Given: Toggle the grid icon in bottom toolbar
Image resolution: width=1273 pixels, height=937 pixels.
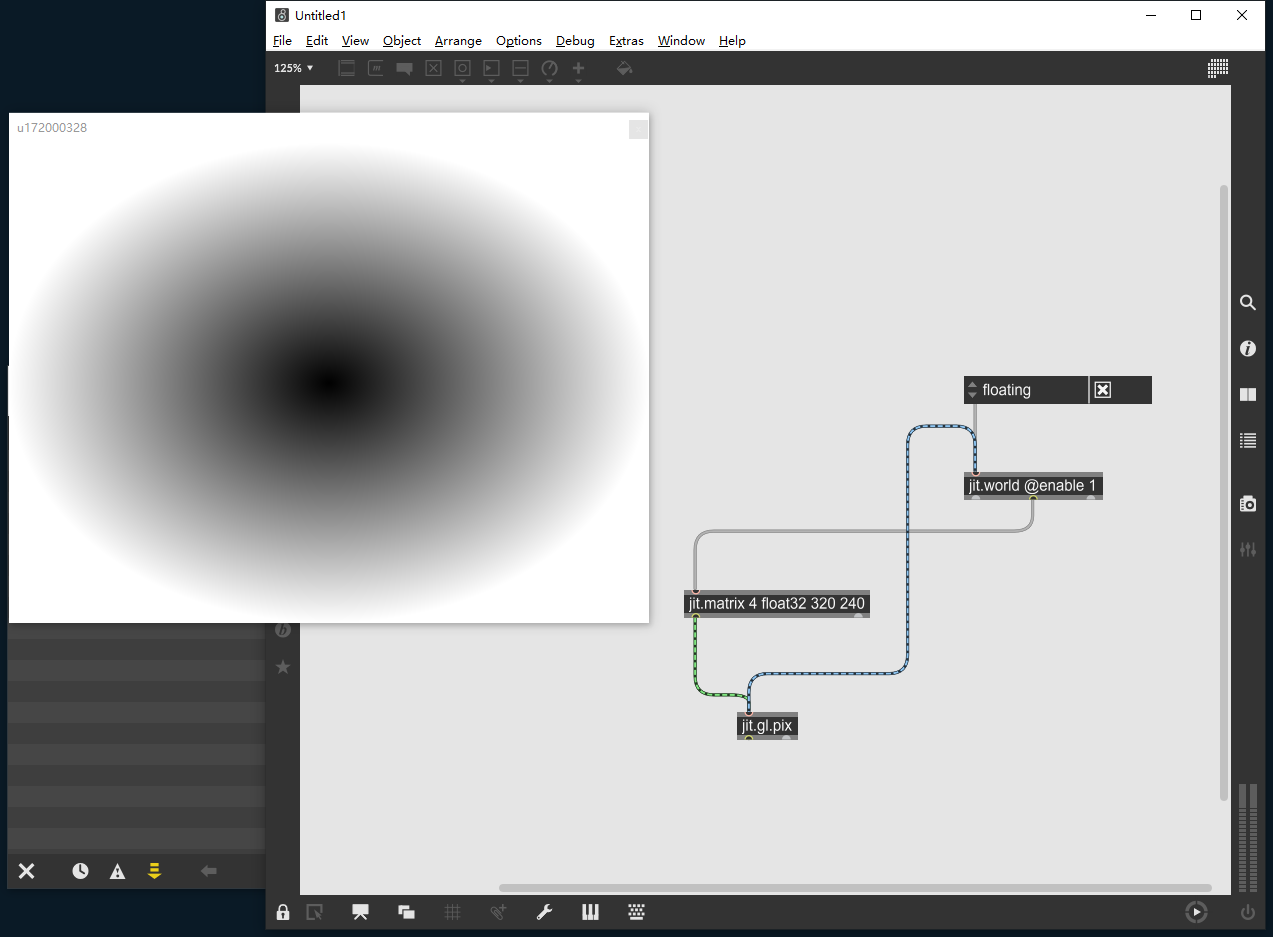Looking at the screenshot, I should (452, 912).
